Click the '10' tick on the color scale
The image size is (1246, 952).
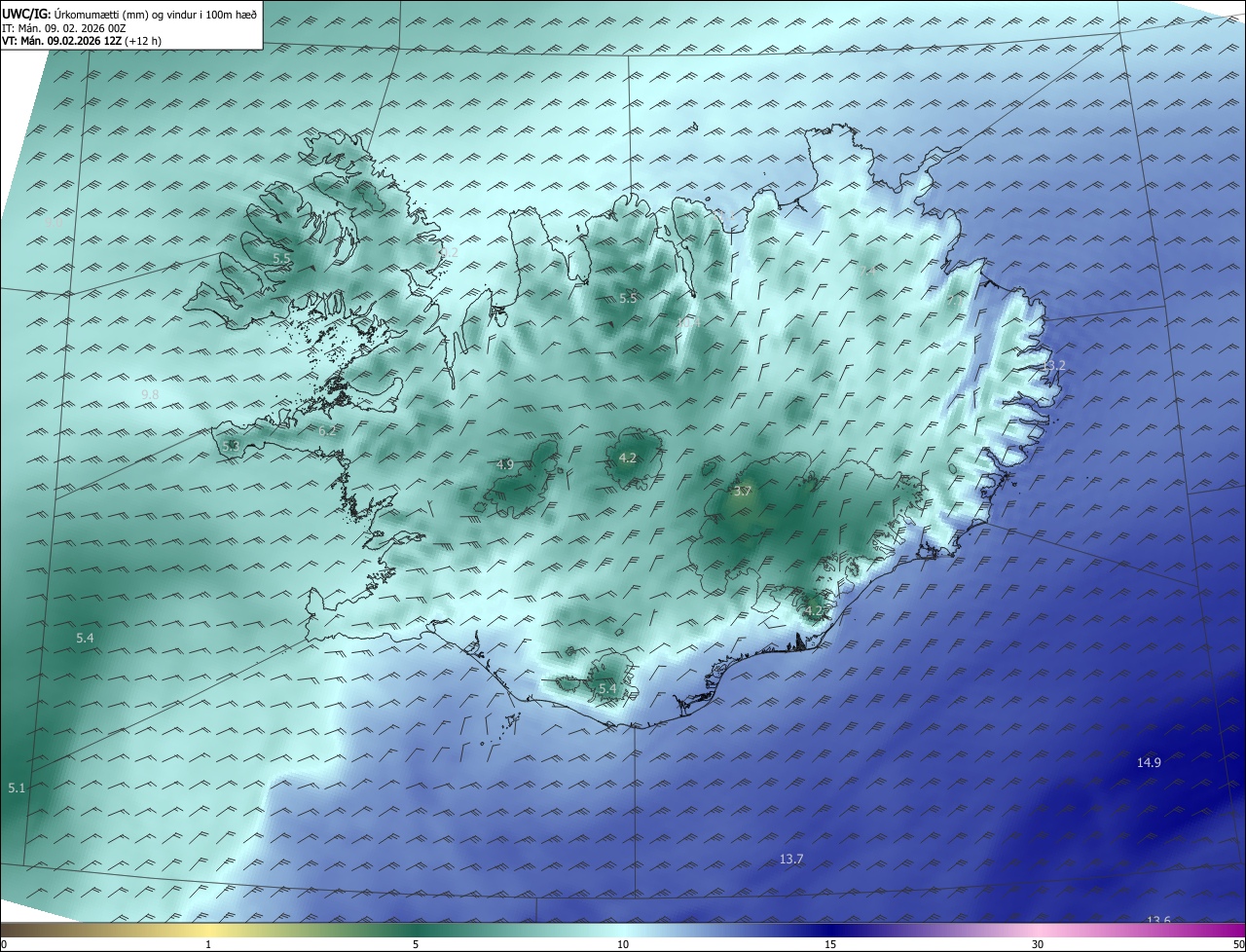click(623, 945)
